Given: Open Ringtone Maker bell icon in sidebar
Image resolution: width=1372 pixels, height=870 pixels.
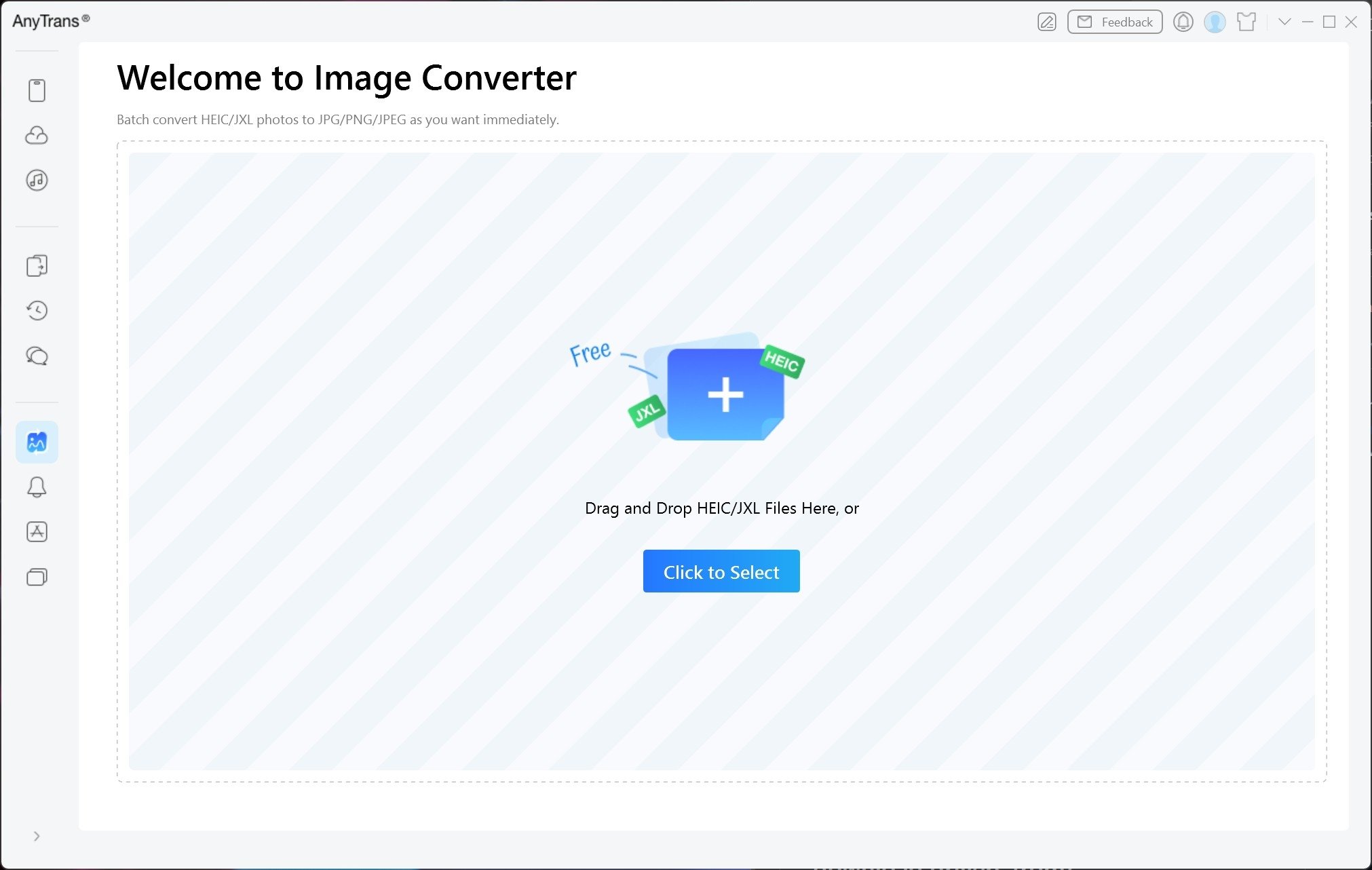Looking at the screenshot, I should pos(37,487).
